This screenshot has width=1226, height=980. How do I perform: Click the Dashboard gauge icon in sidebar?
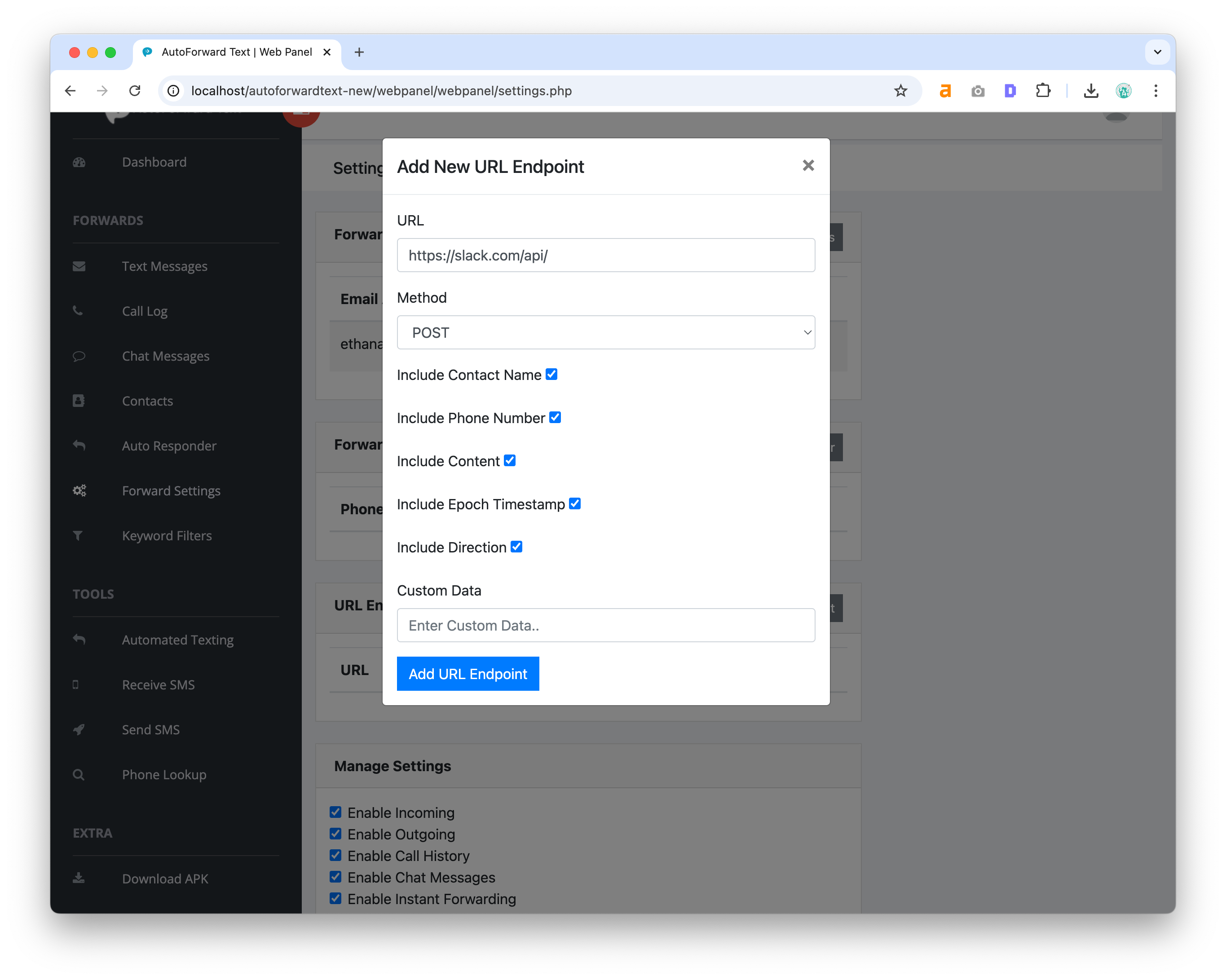point(79,163)
